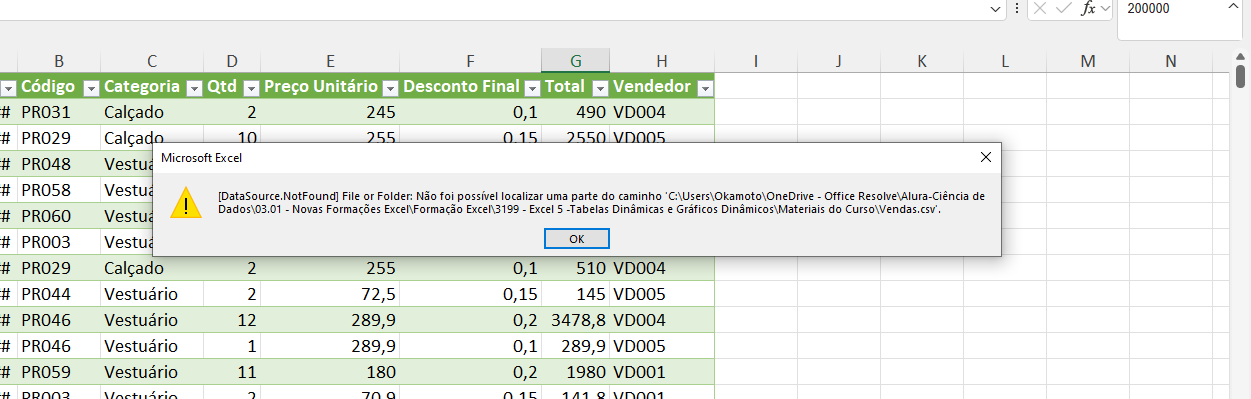Click the discount cell 0,2 in PR059 row
Screen dimensions: 1251x399
[x=471, y=373]
